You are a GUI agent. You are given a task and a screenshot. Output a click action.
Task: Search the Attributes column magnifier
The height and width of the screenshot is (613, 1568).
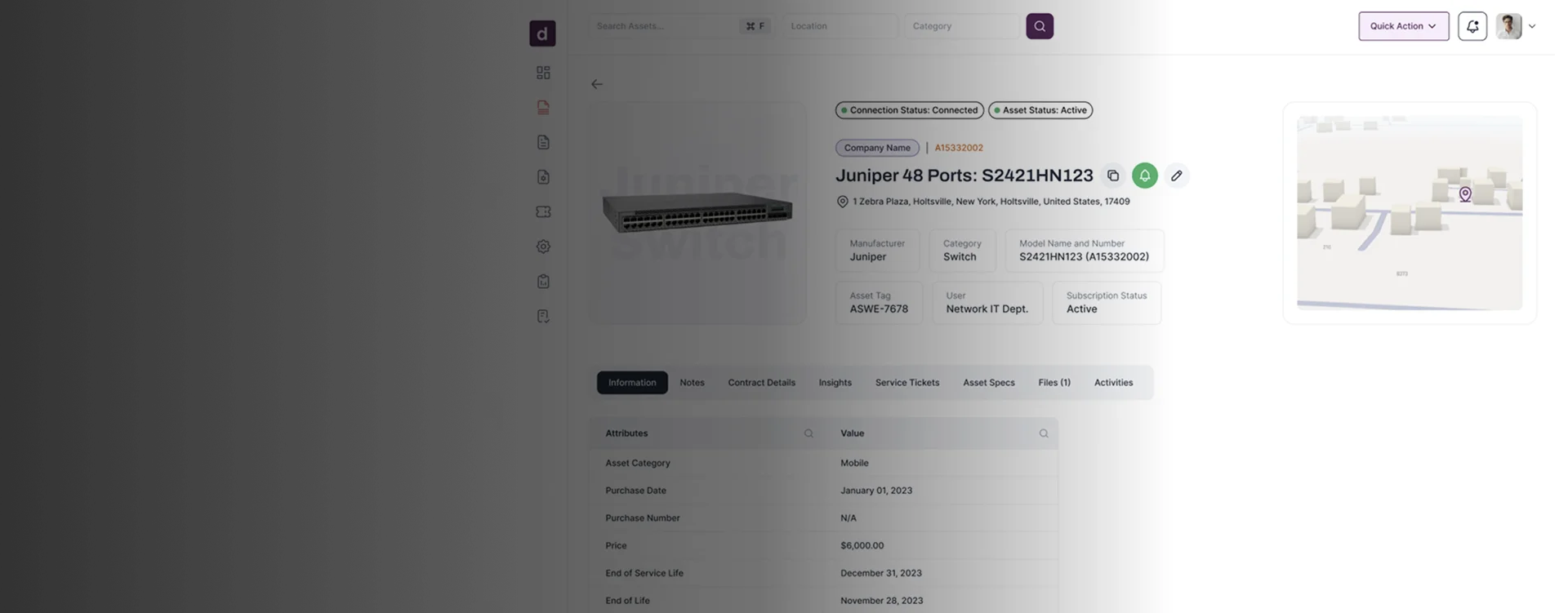[x=808, y=433]
